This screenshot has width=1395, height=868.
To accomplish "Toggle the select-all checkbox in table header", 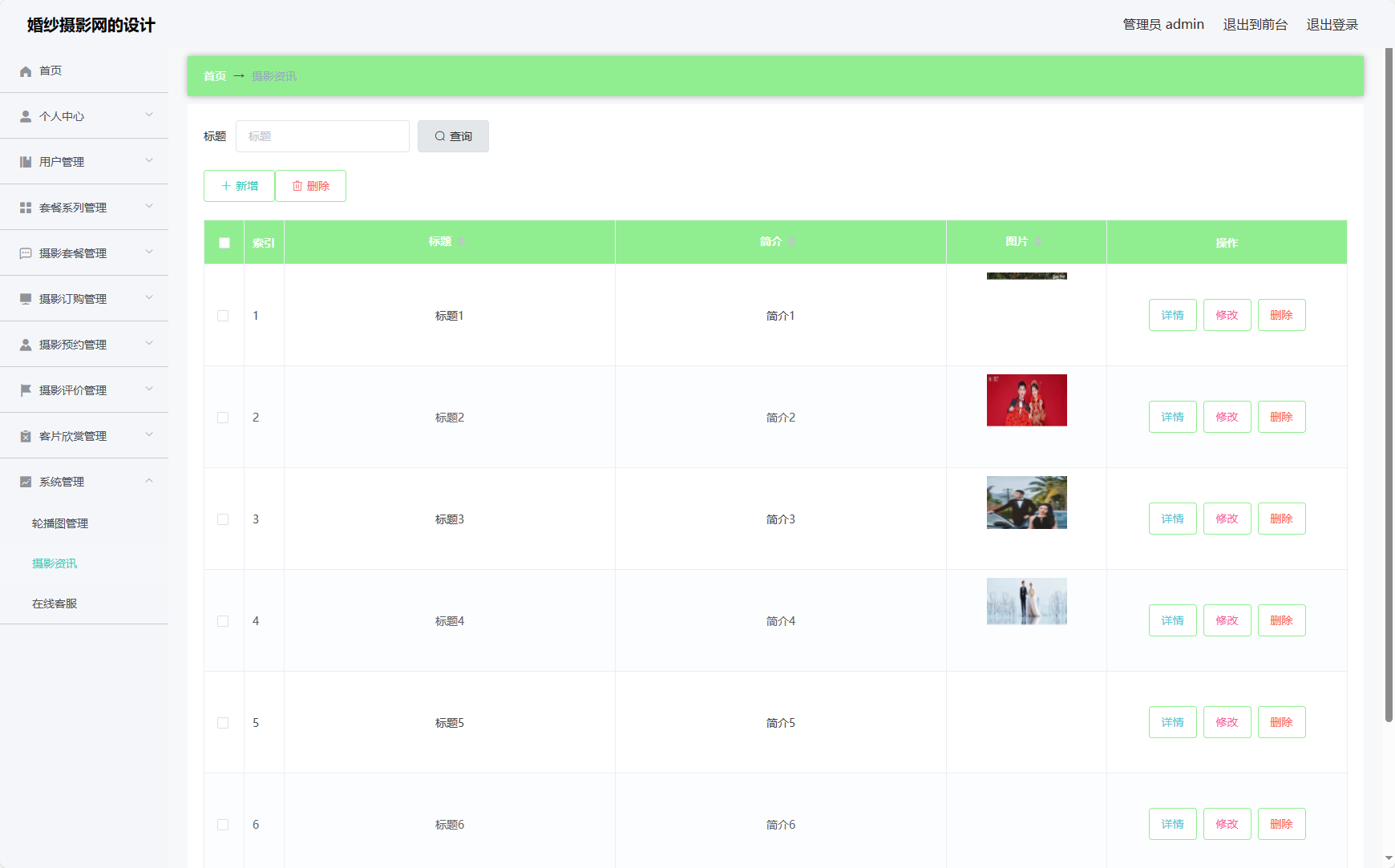I will point(224,243).
